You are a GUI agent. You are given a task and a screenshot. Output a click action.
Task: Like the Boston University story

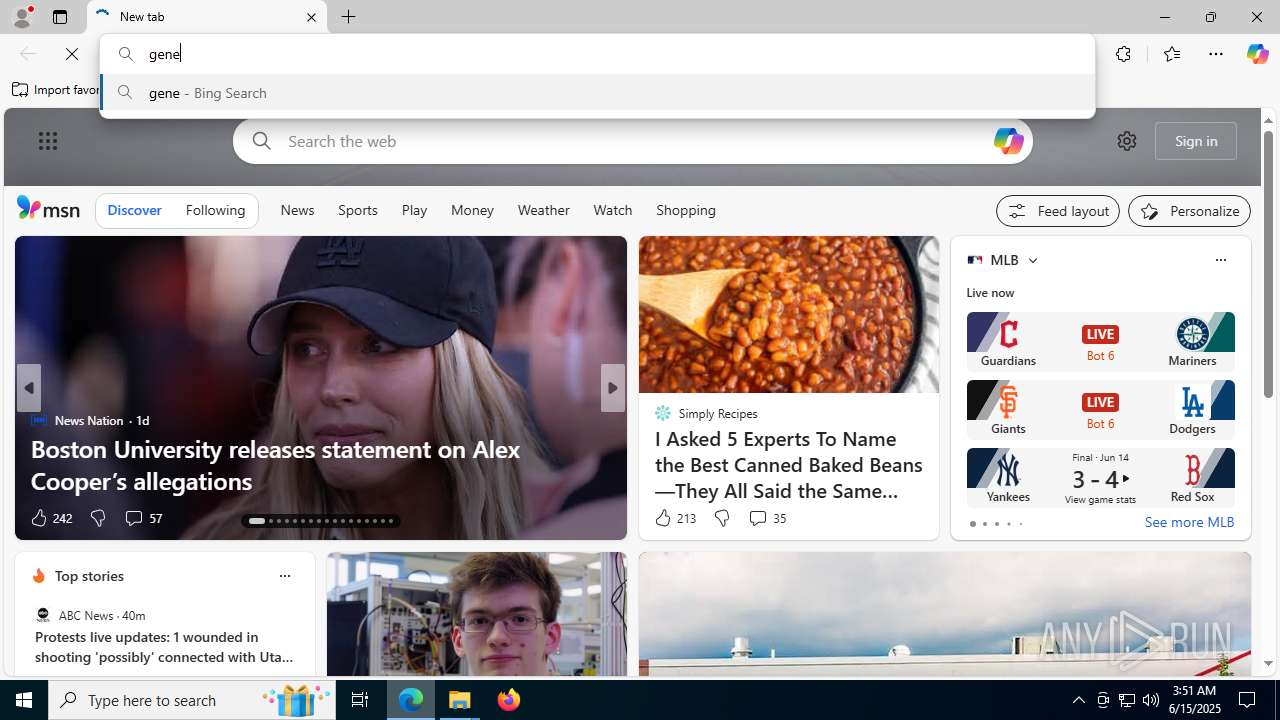(50, 518)
